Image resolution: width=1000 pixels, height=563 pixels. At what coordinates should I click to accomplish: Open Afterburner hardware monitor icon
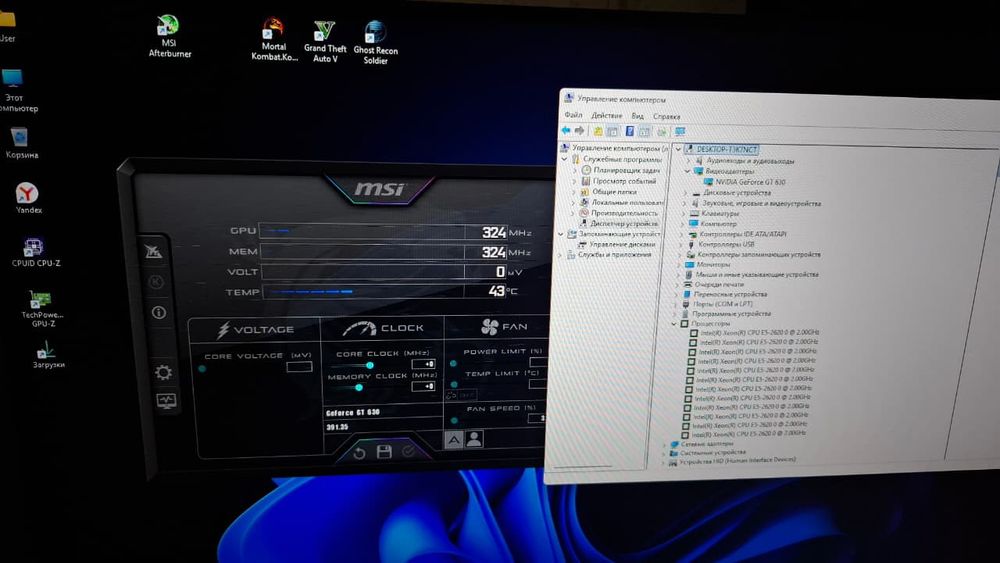(166, 401)
